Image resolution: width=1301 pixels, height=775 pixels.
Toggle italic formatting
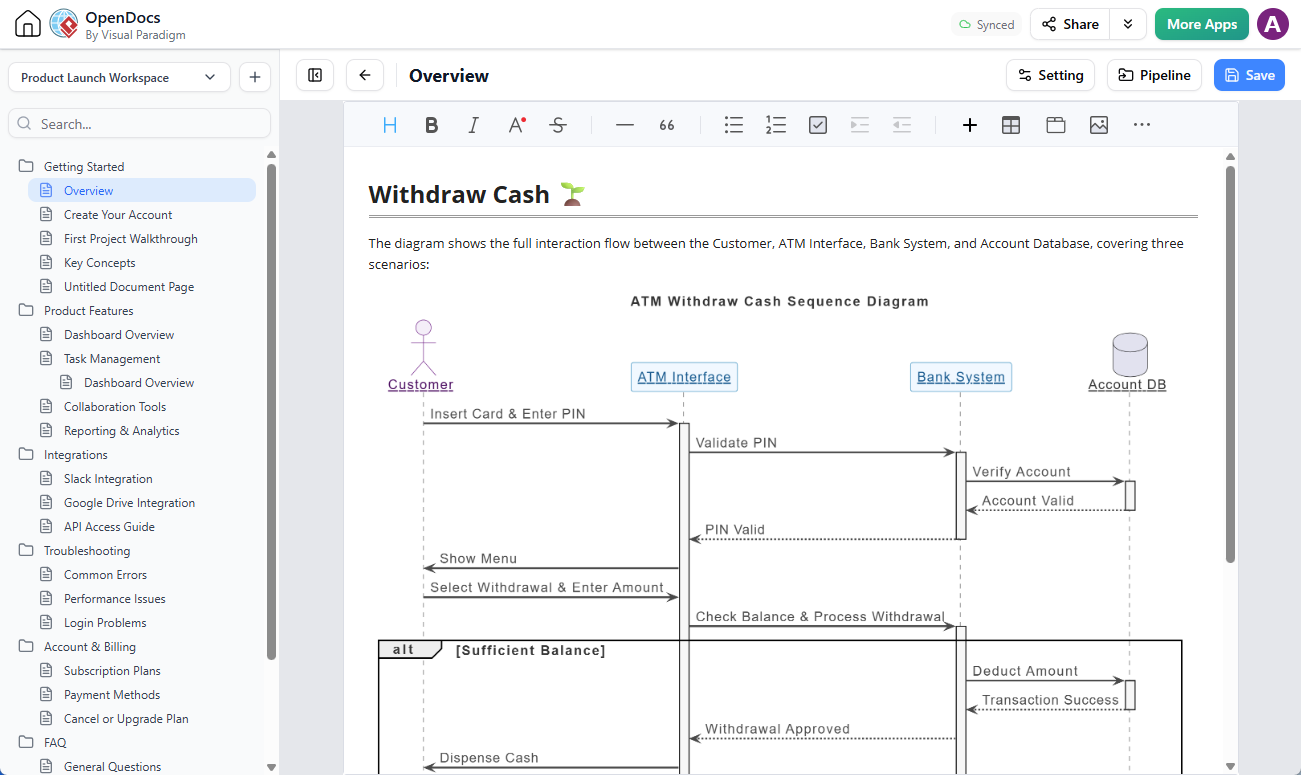pyautogui.click(x=474, y=125)
